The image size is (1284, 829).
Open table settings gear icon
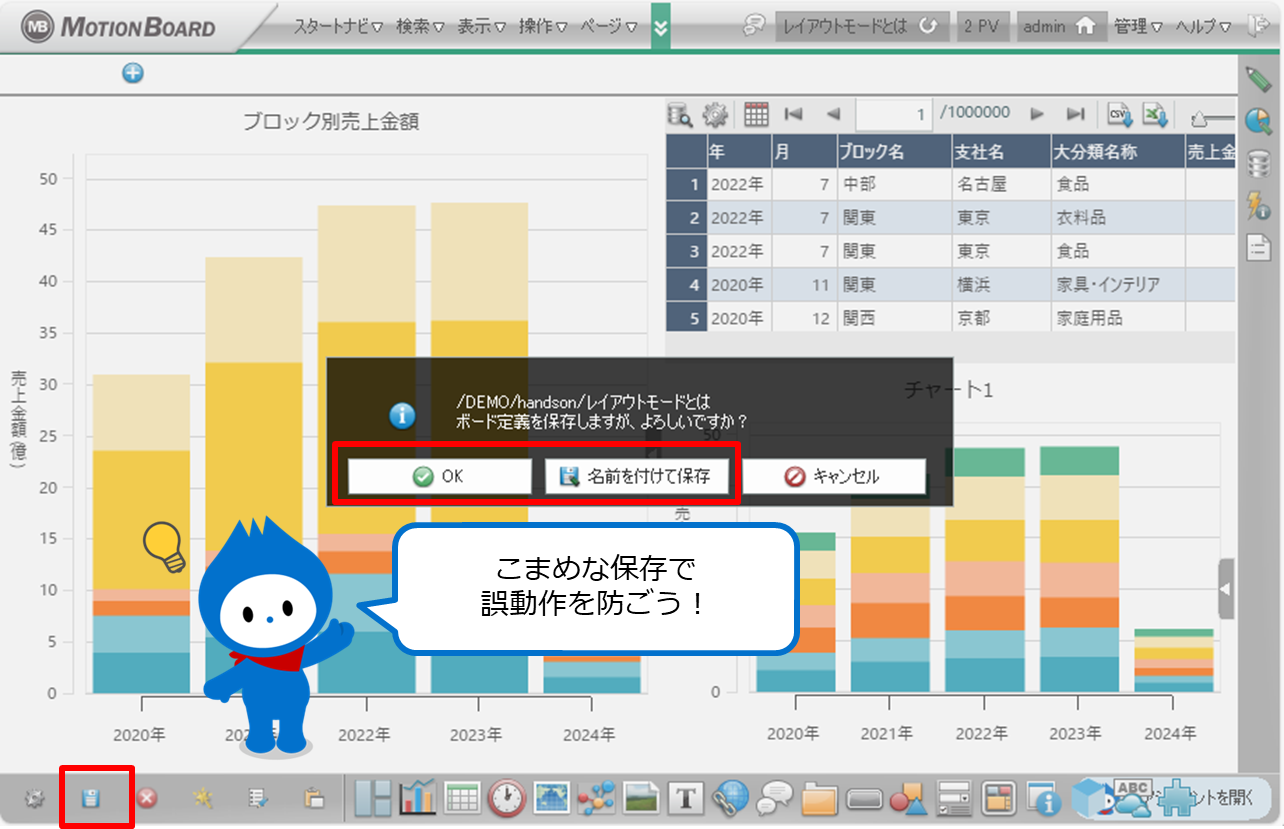(715, 115)
